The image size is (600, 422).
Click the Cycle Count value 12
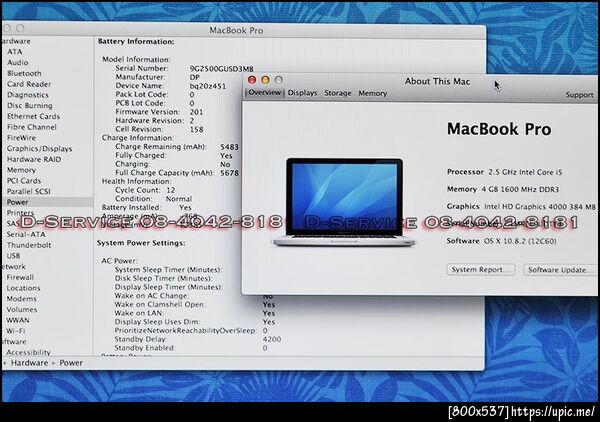171,190
